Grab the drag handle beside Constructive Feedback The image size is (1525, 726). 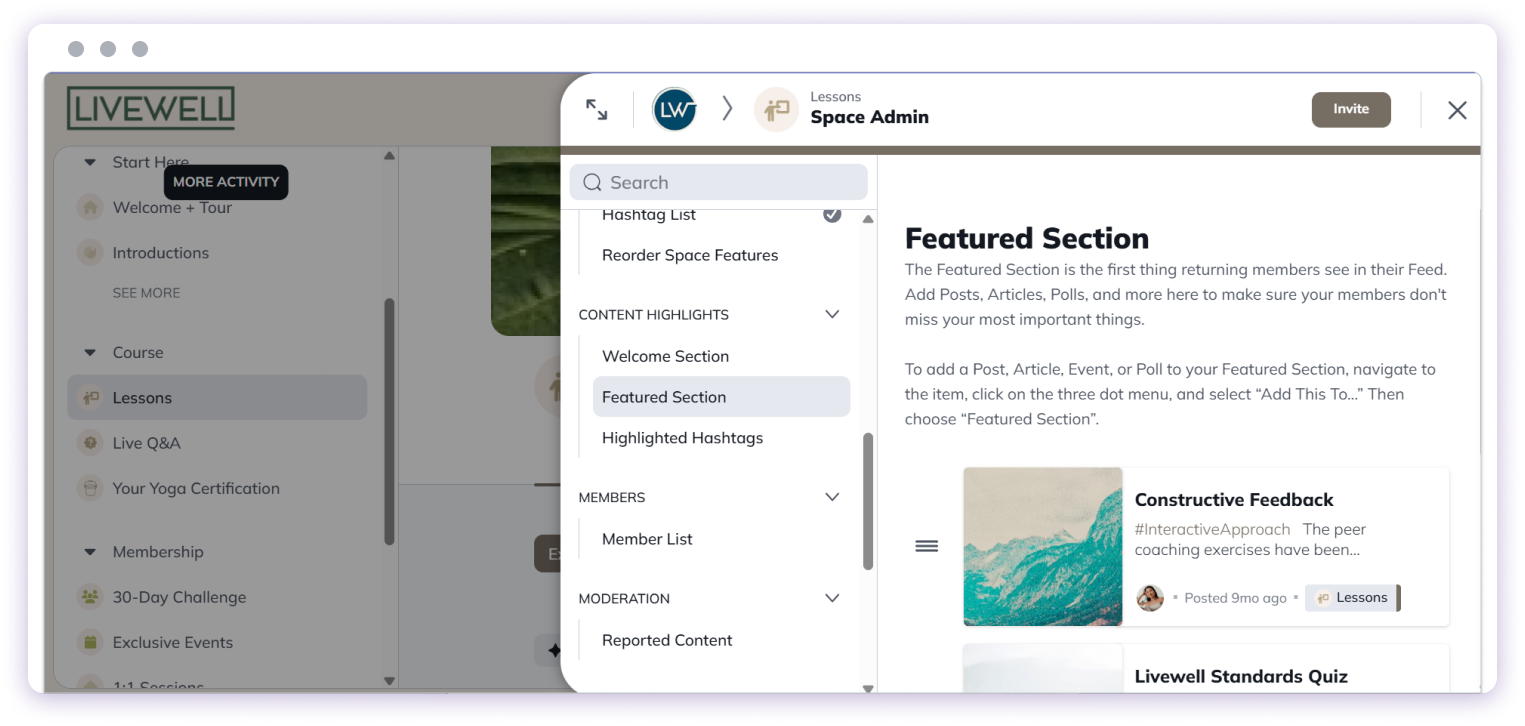coord(926,546)
